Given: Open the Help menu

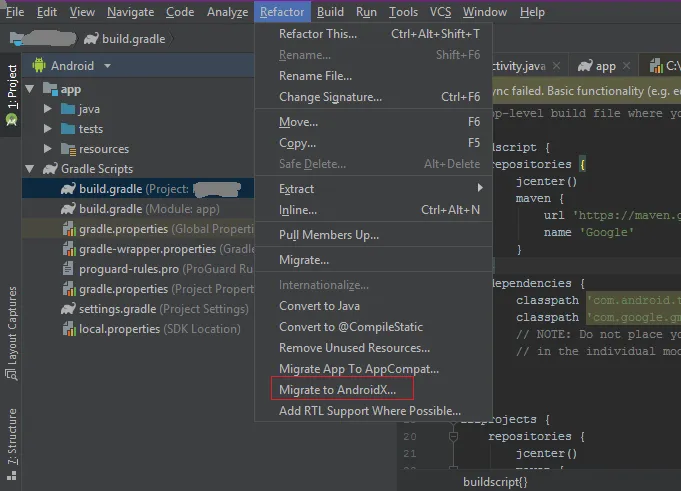Looking at the screenshot, I should click(x=532, y=12).
